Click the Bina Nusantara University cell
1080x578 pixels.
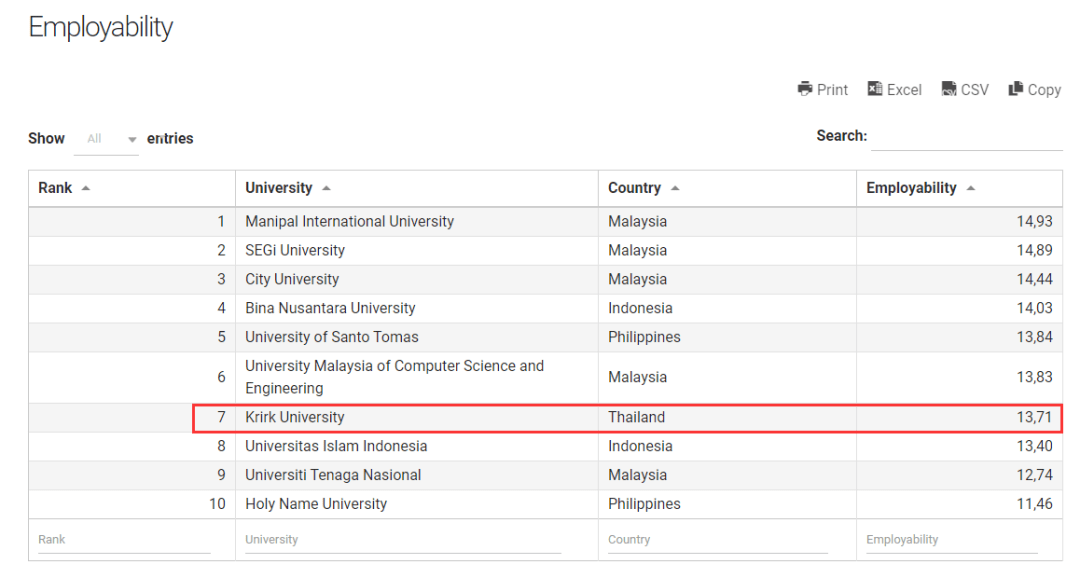(x=330, y=308)
